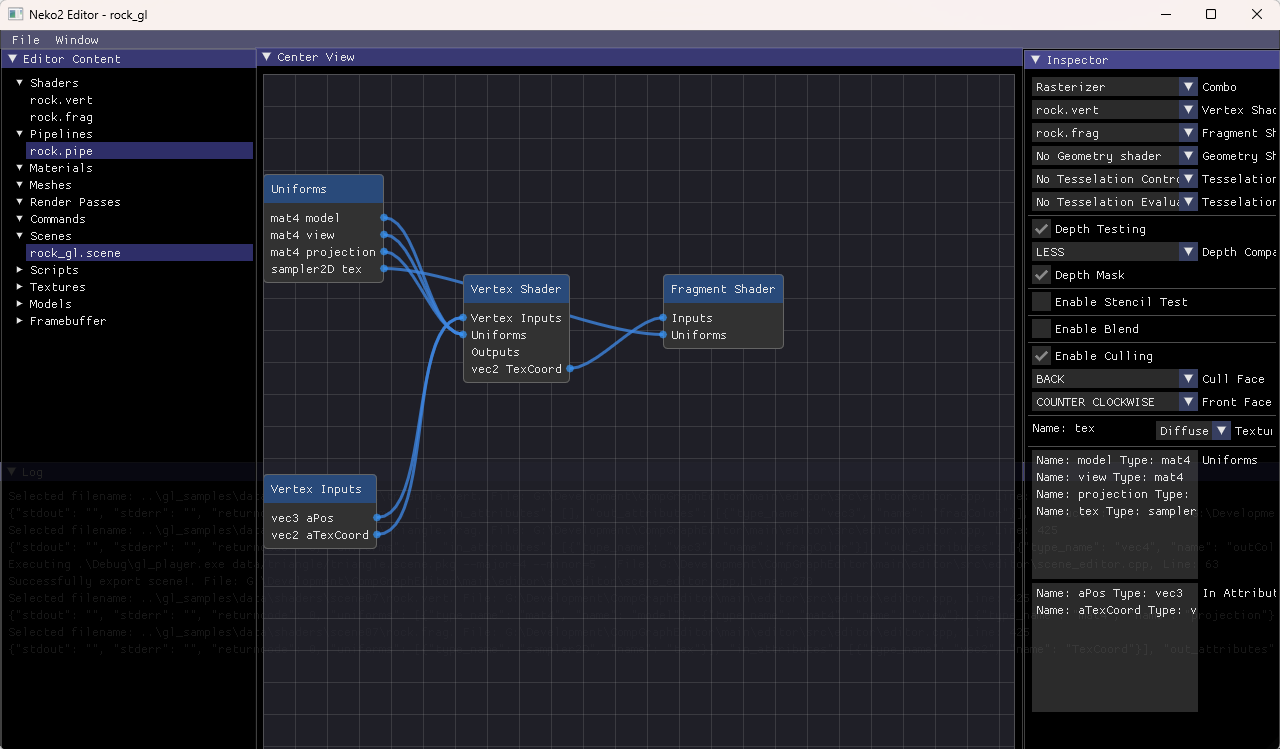Select rock.frag in the Shaders list
Image resolution: width=1280 pixels, height=749 pixels.
coord(61,117)
